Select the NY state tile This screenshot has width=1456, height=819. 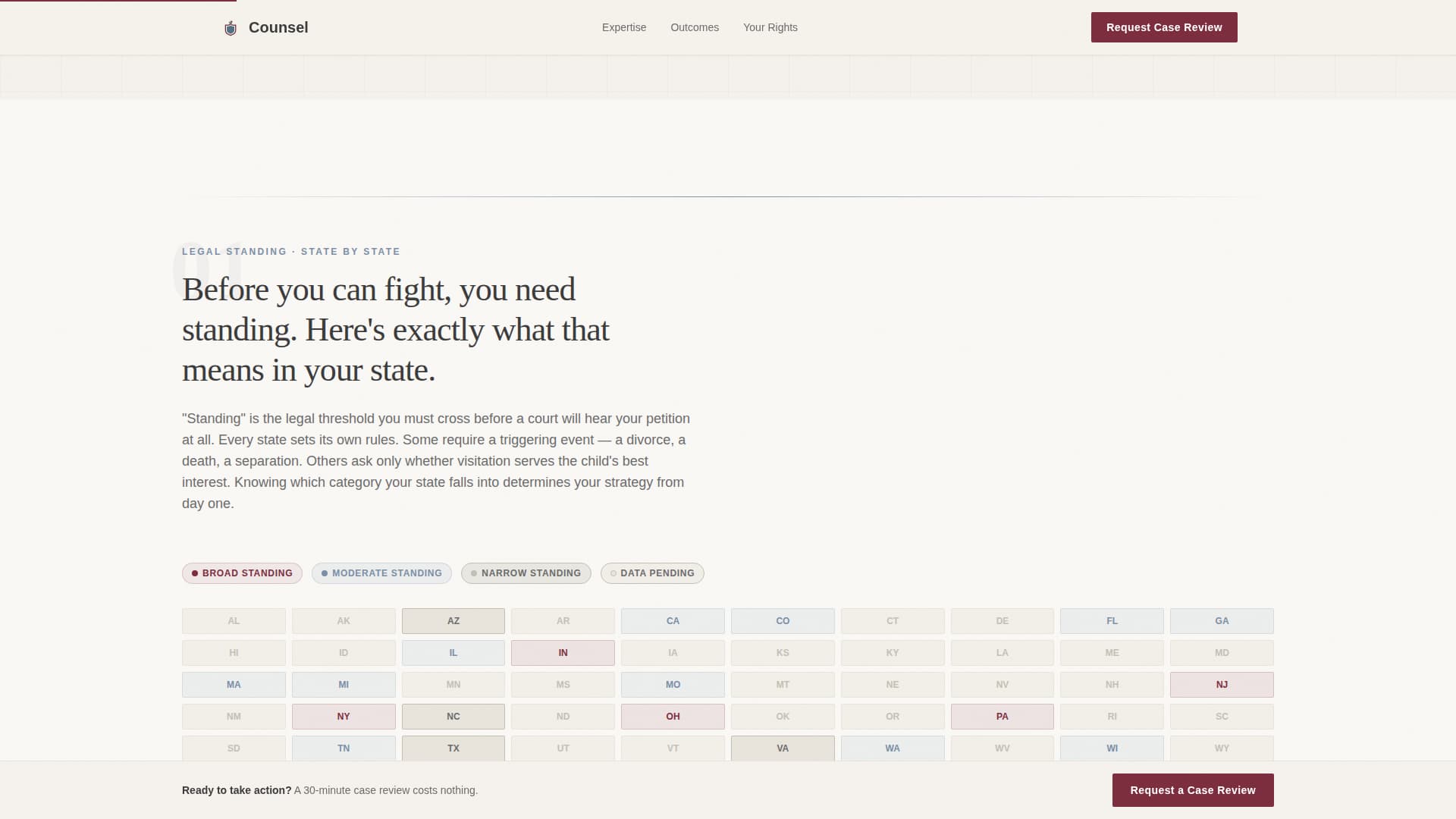[344, 716]
